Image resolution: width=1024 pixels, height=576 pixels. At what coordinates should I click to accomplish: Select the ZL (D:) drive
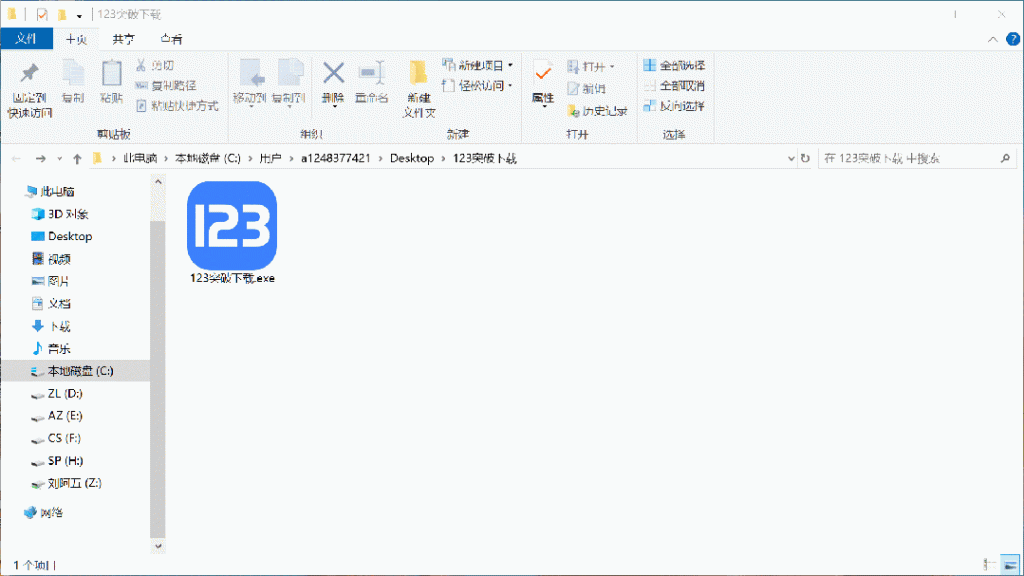pyautogui.click(x=65, y=393)
